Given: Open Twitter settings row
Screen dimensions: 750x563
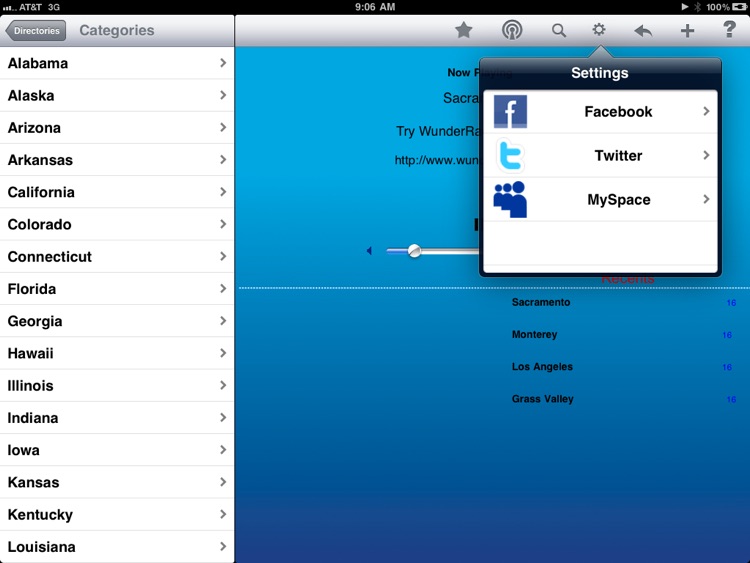Looking at the screenshot, I should (x=600, y=155).
